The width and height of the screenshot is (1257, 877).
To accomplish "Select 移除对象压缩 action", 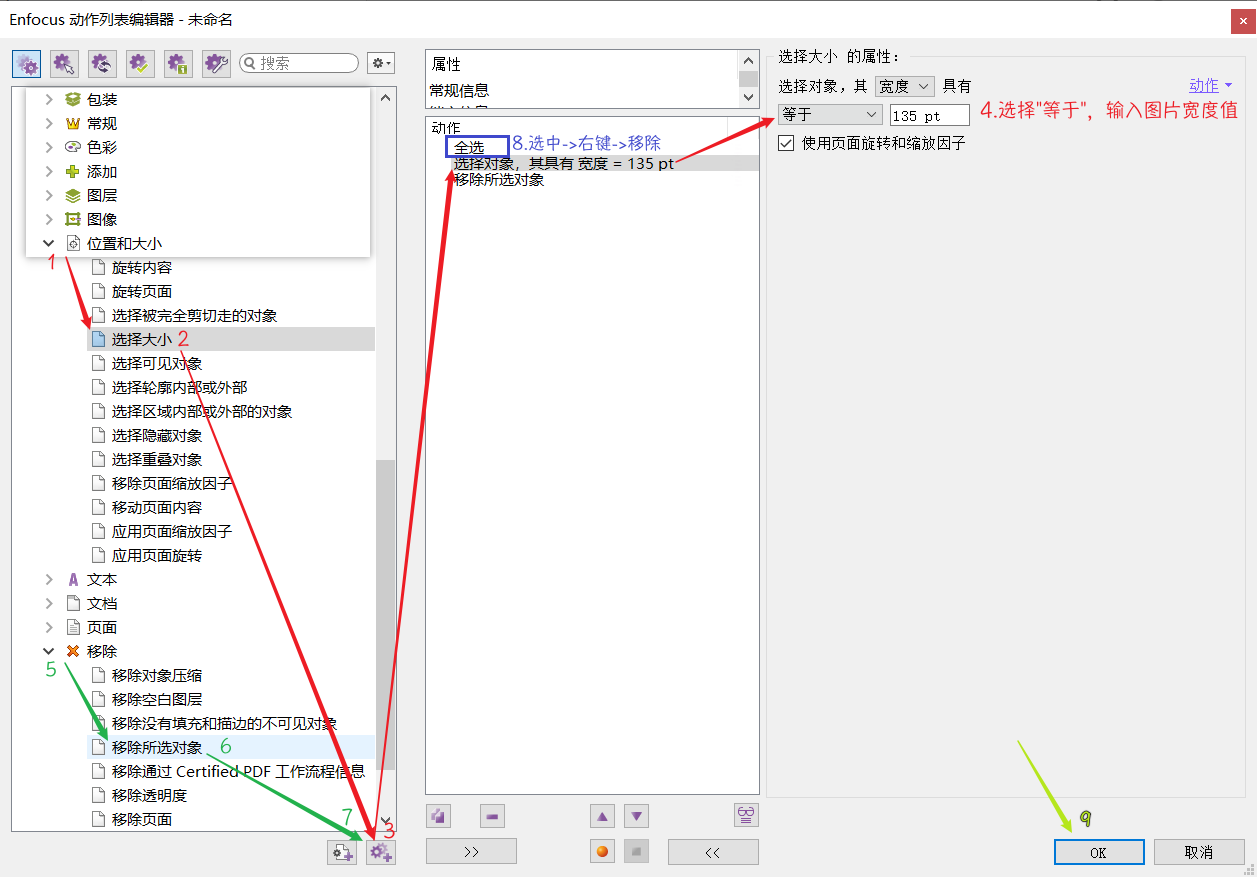I will [157, 675].
